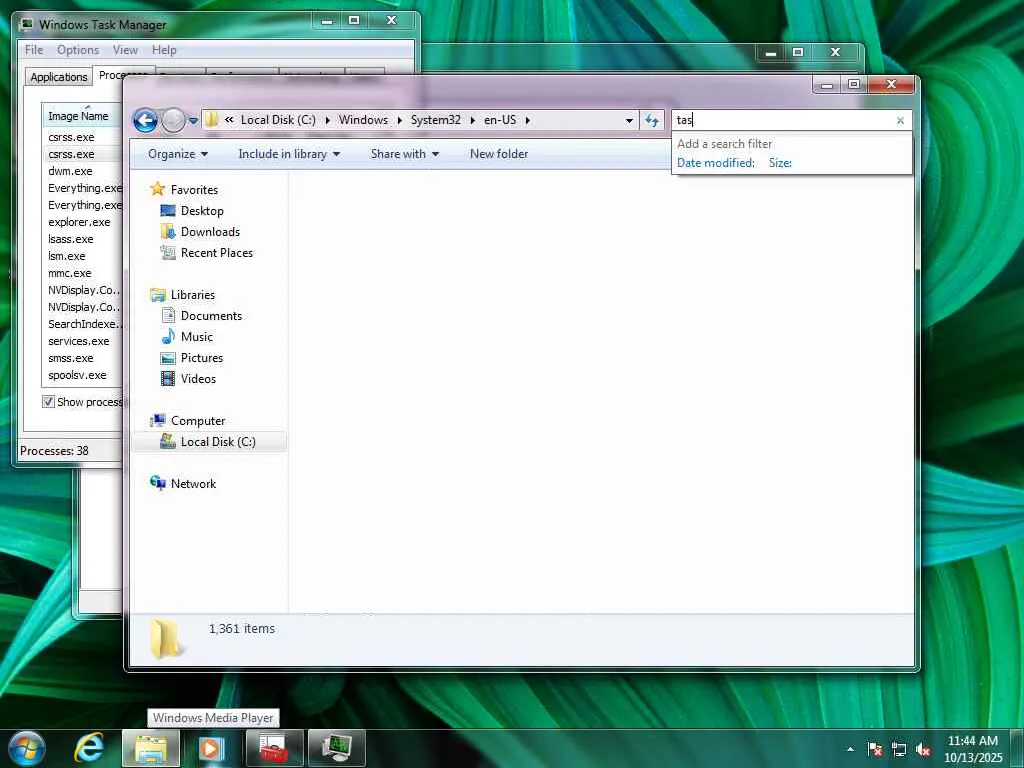
Task: Select dwm.exe in Task Manager
Action: tap(70, 171)
